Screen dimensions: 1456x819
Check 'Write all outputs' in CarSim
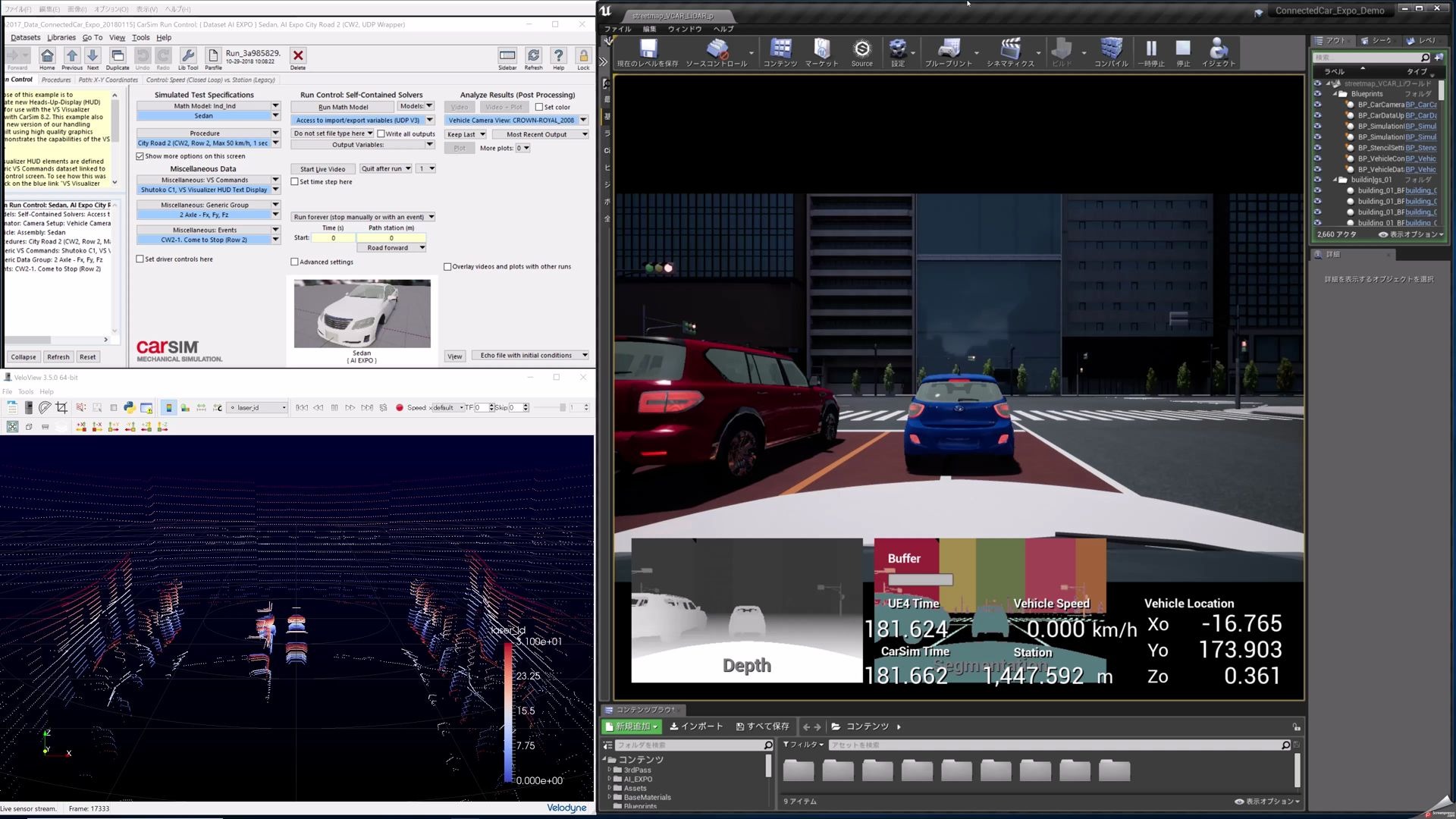pos(381,133)
